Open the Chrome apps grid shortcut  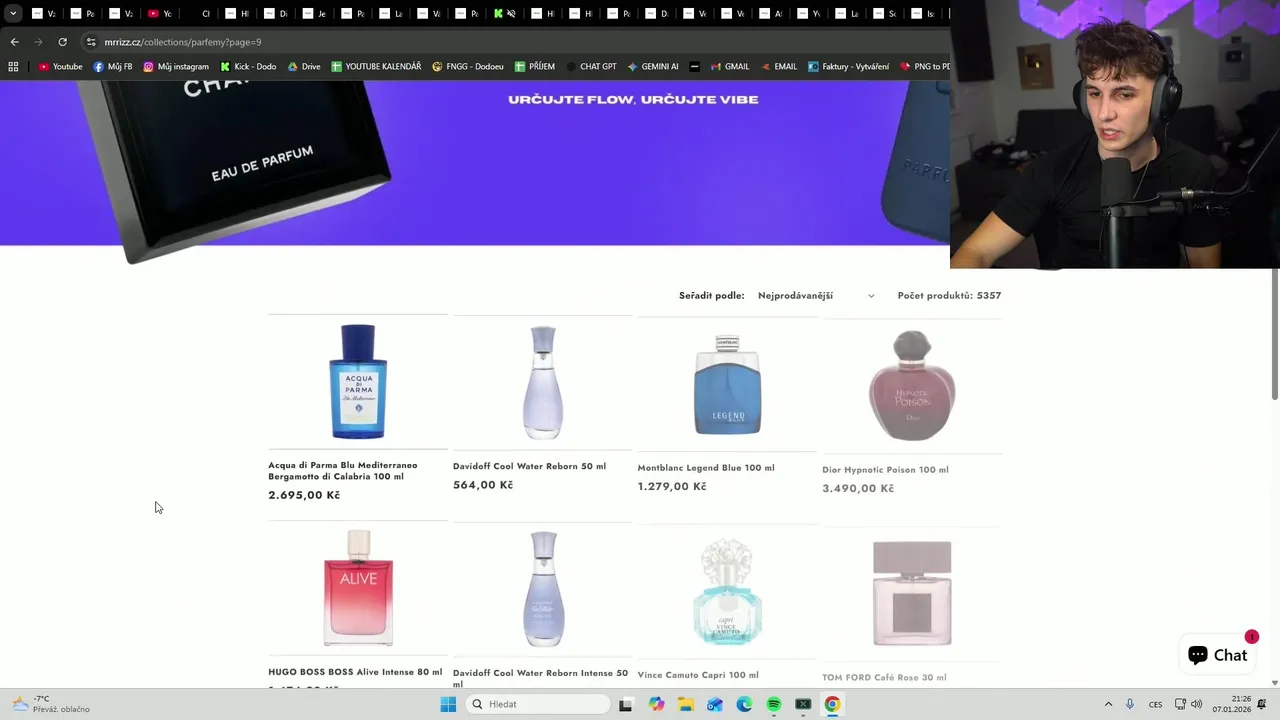(x=13, y=67)
